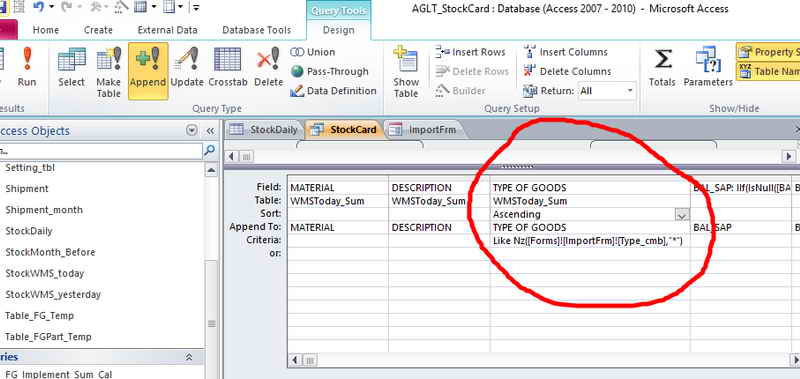This screenshot has height=379, width=800.
Task: Click the Insert Columns button
Action: point(566,52)
